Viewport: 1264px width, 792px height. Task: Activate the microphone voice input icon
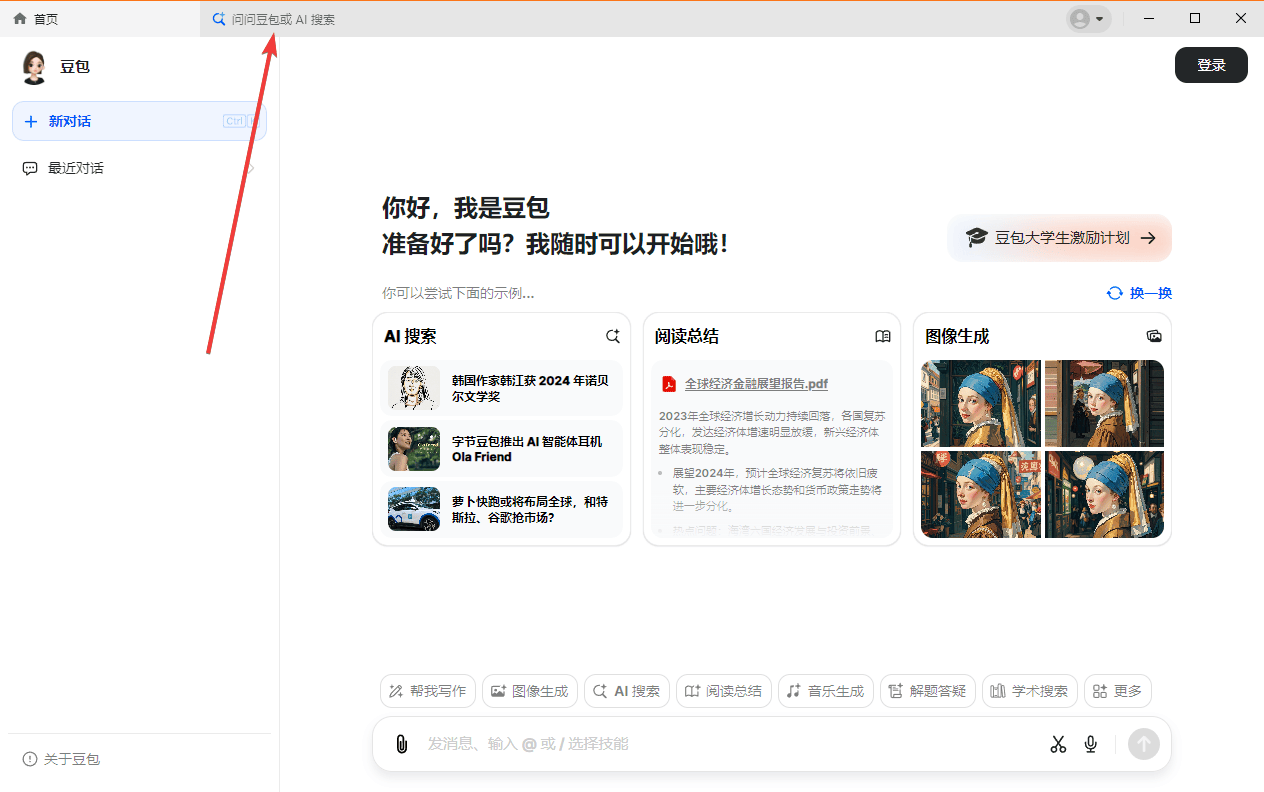[1090, 744]
